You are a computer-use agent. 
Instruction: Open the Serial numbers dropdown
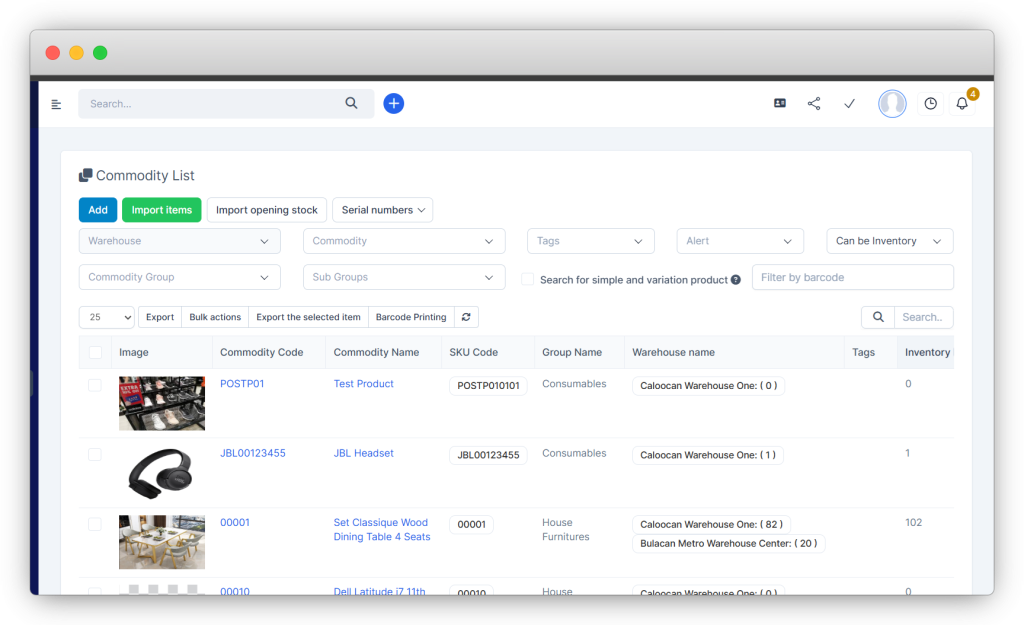coord(382,210)
